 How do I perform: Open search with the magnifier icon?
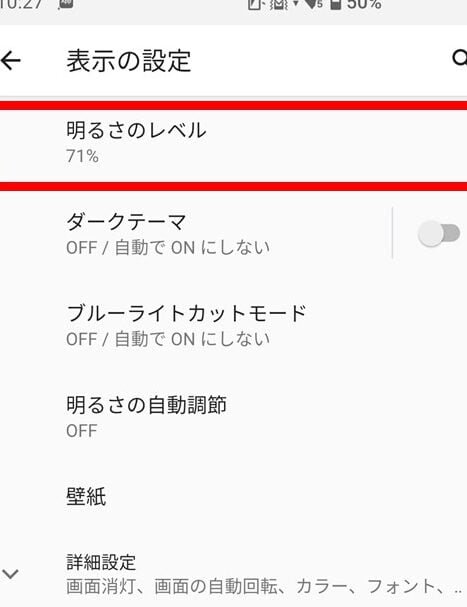pyautogui.click(x=460, y=58)
